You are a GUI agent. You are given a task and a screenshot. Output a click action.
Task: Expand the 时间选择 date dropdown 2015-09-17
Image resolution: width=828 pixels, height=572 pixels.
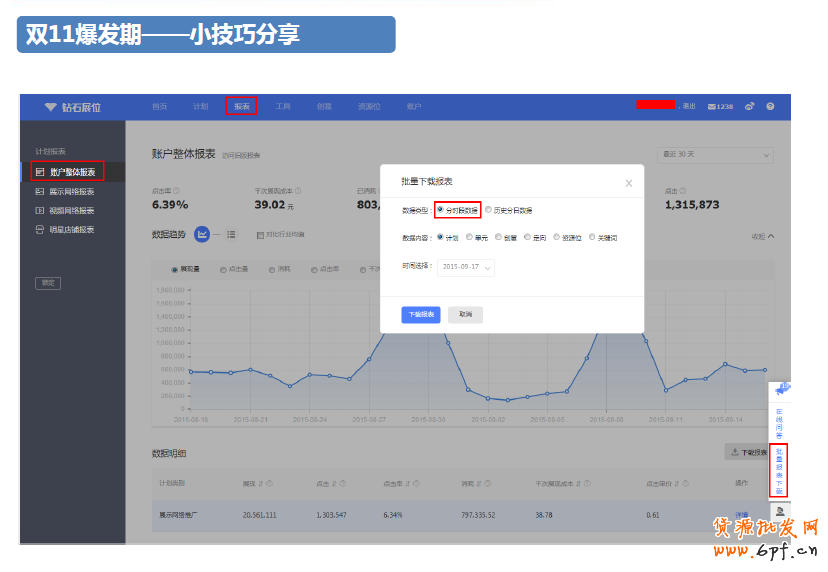click(466, 267)
